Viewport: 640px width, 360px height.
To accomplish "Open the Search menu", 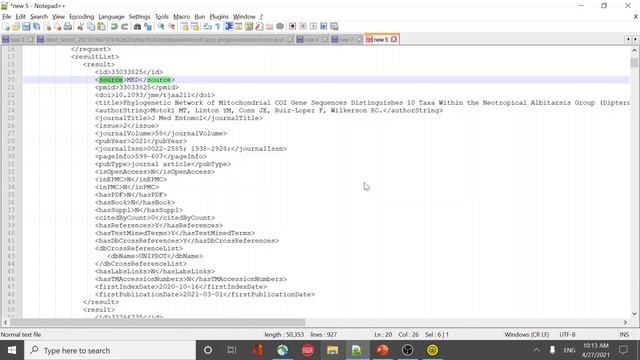I will 39,17.
